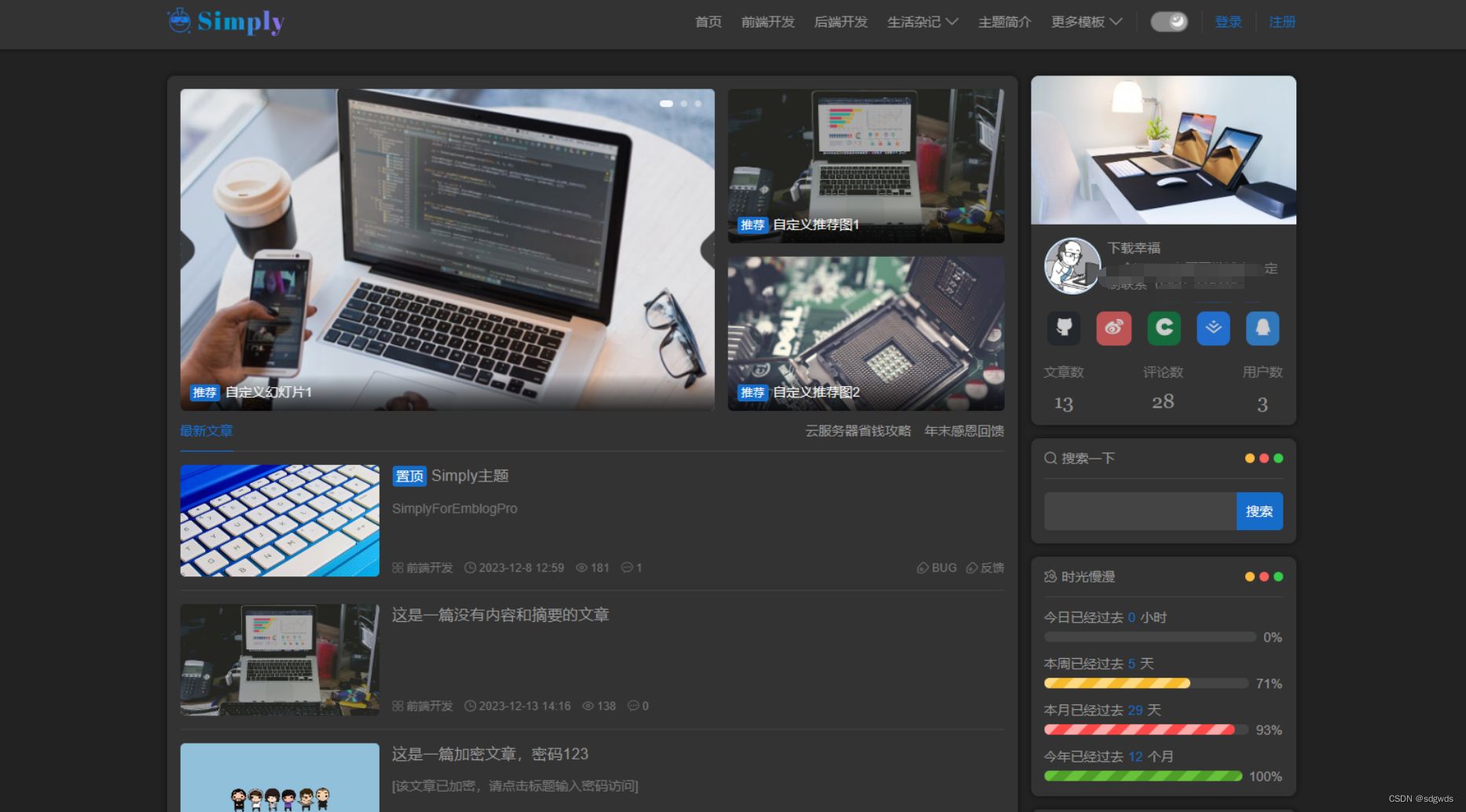Click the red dot on 时光慢漫 panel
Viewport: 1466px width, 812px height.
(1264, 576)
